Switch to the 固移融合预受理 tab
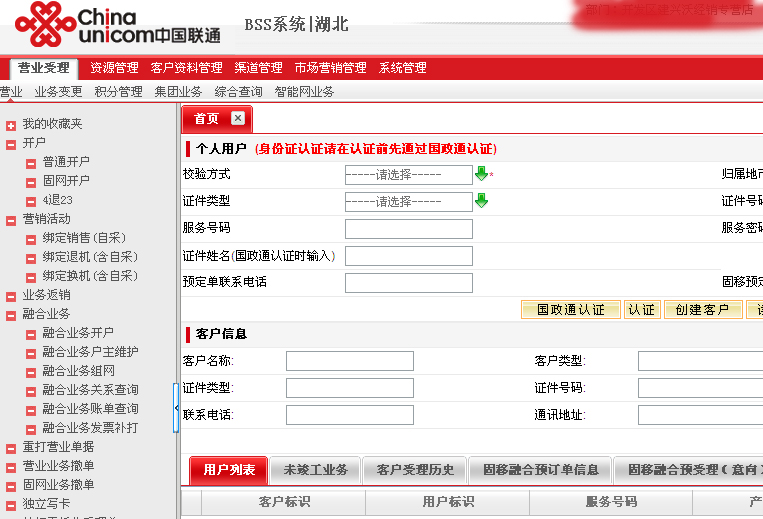This screenshot has width=763, height=519. [689, 470]
